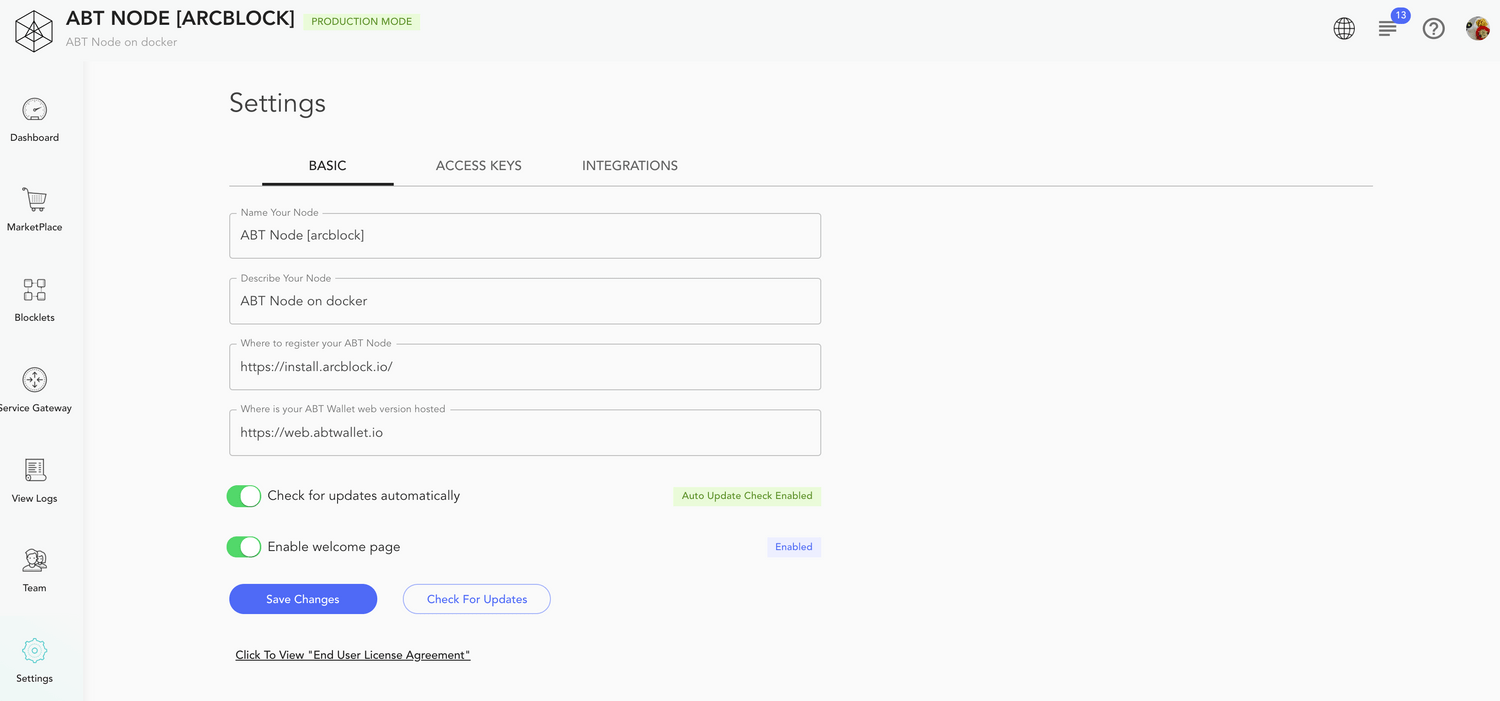
Task: Toggle Enable welcome page switch
Action: coord(244,547)
